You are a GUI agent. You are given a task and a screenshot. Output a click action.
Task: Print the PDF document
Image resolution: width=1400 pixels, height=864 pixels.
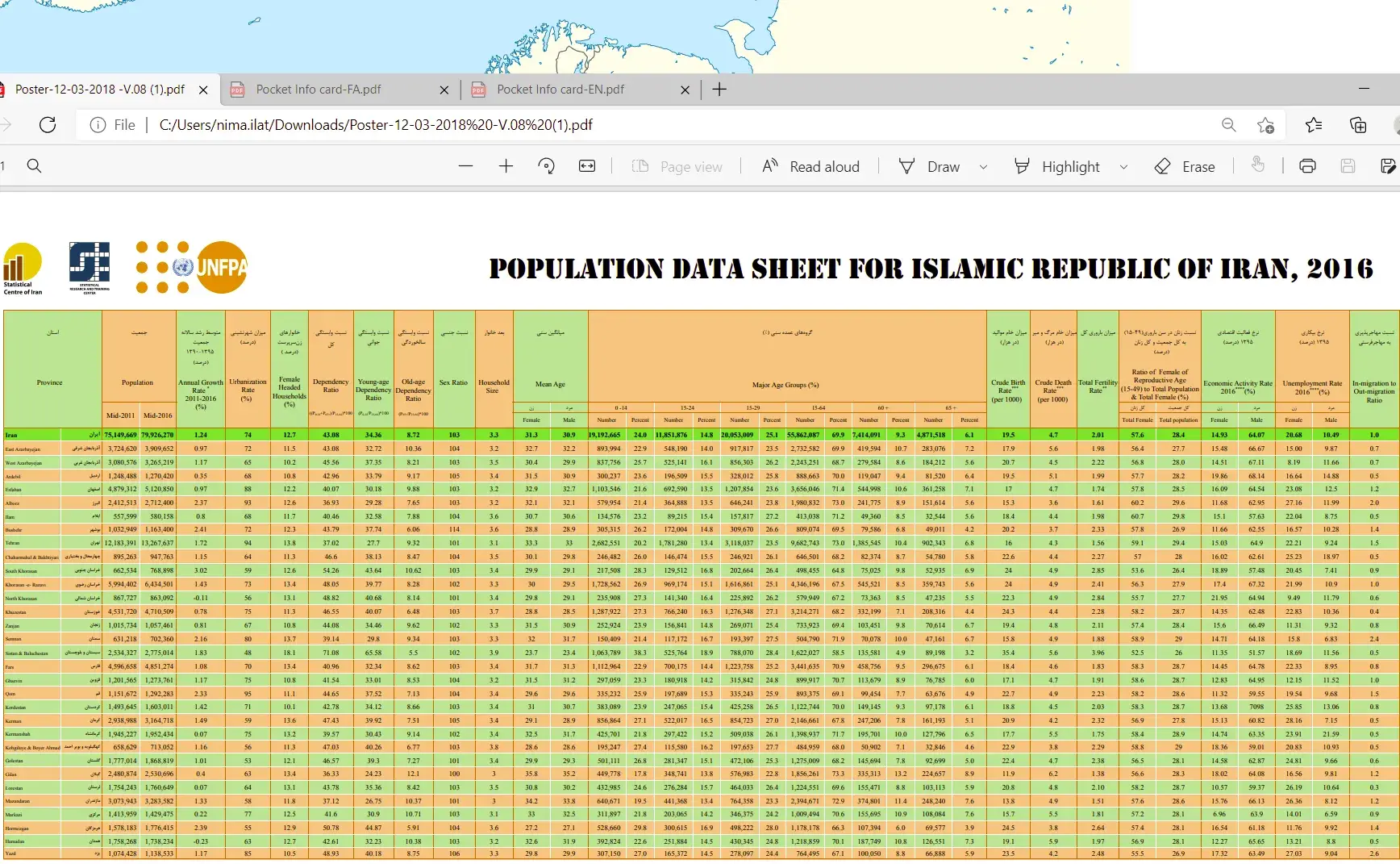[x=1307, y=166]
